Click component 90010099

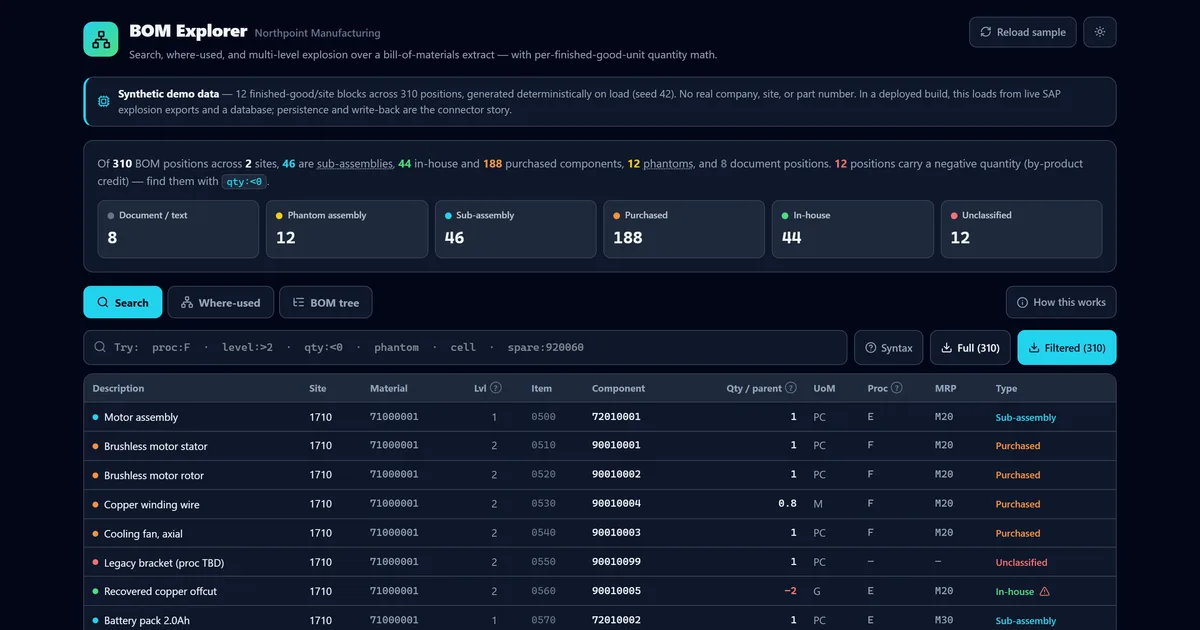click(x=616, y=562)
